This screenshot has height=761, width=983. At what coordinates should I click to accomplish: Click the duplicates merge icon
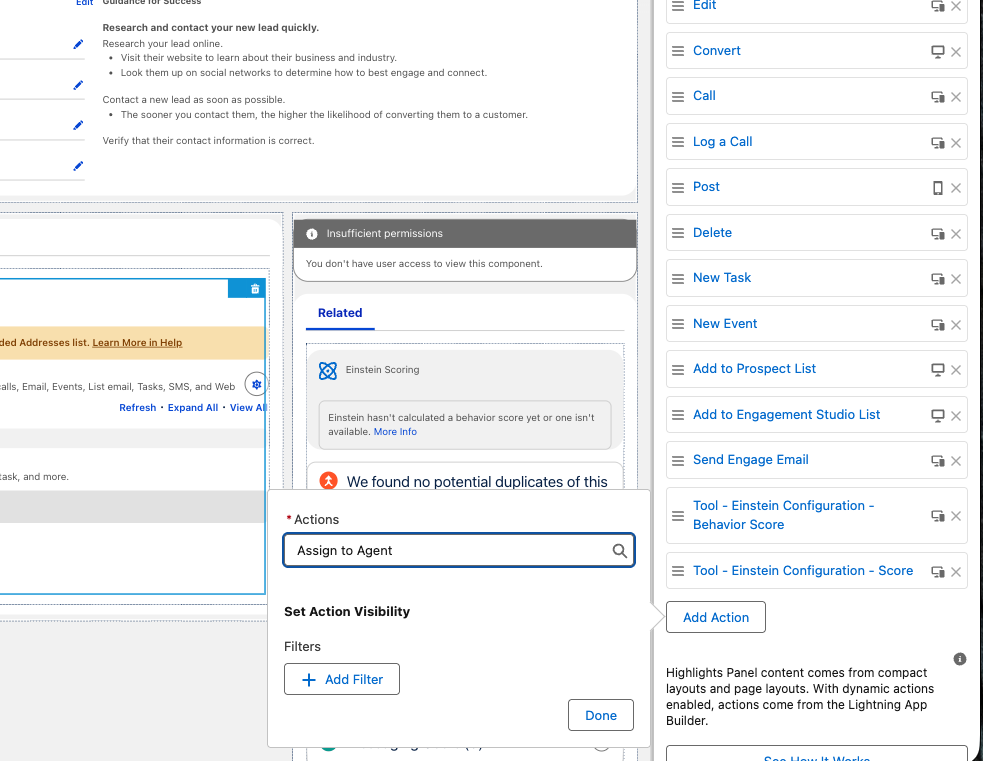[329, 481]
